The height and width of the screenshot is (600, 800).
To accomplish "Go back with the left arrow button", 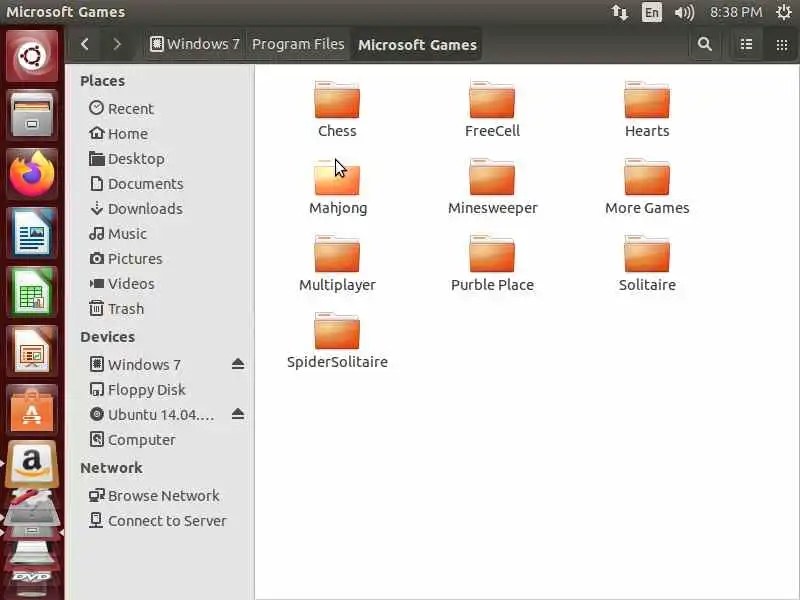I will pos(85,44).
